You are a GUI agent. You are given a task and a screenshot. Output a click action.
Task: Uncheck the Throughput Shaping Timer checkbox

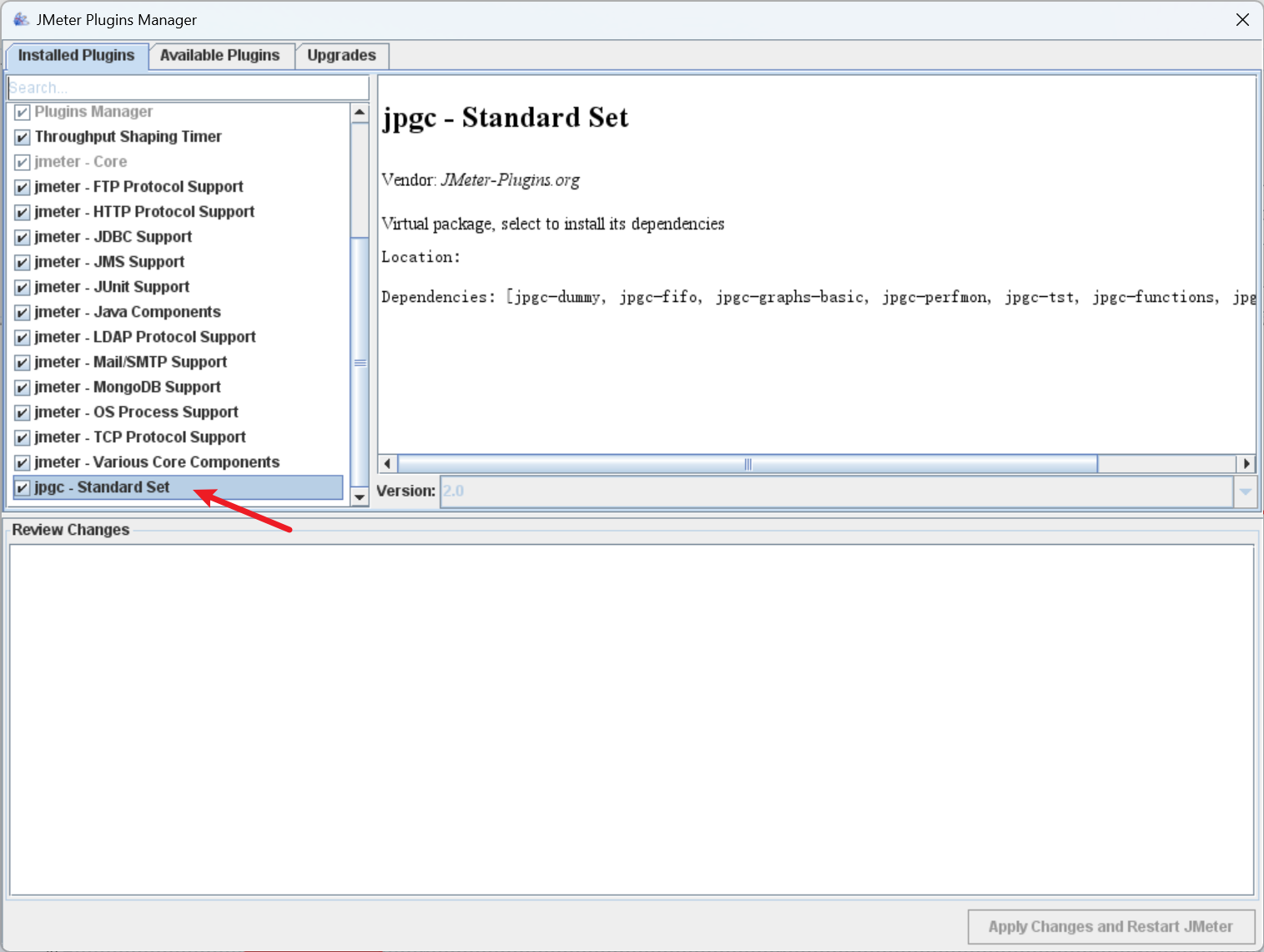[x=23, y=137]
